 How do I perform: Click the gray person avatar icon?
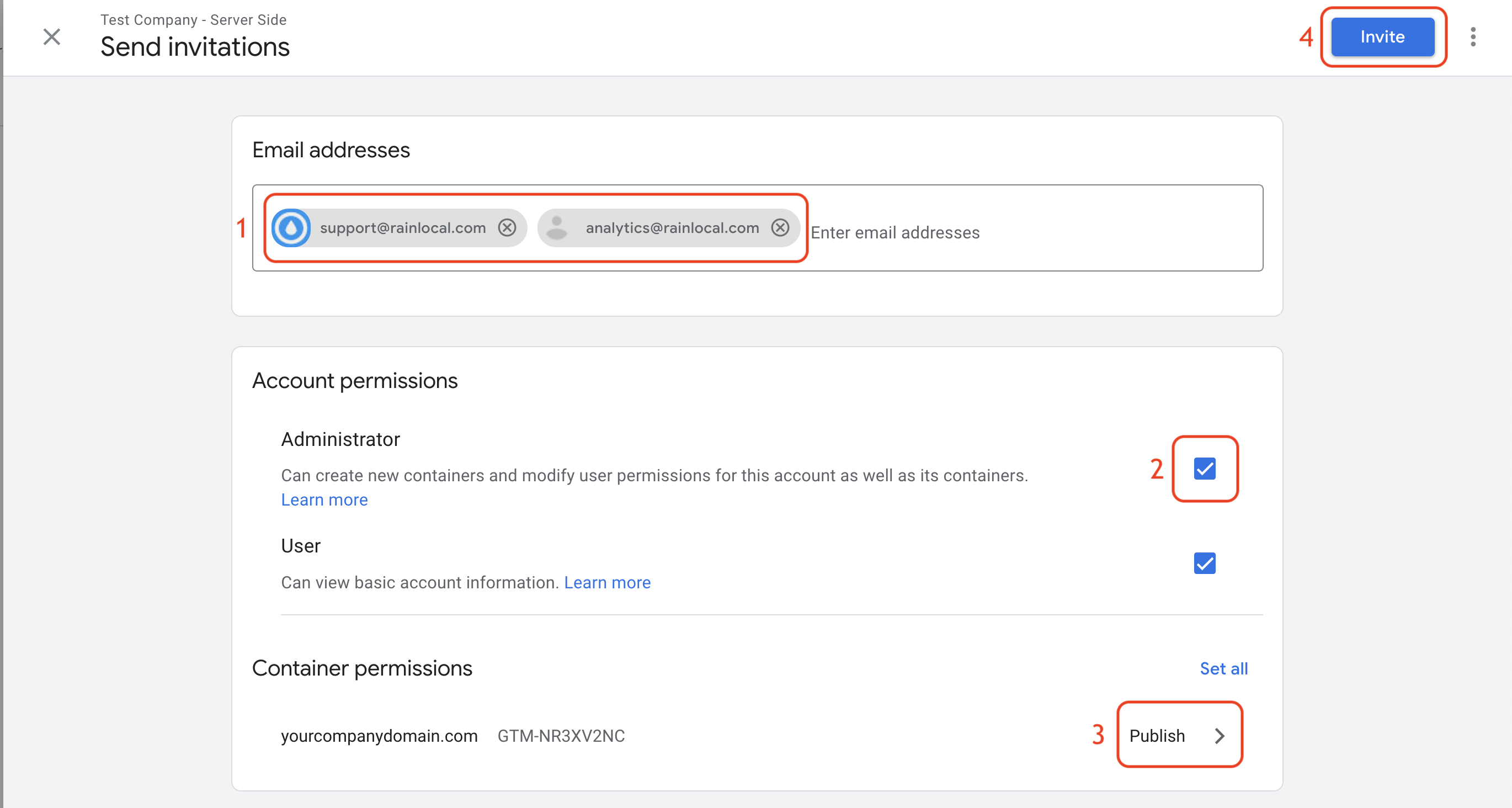(x=557, y=228)
